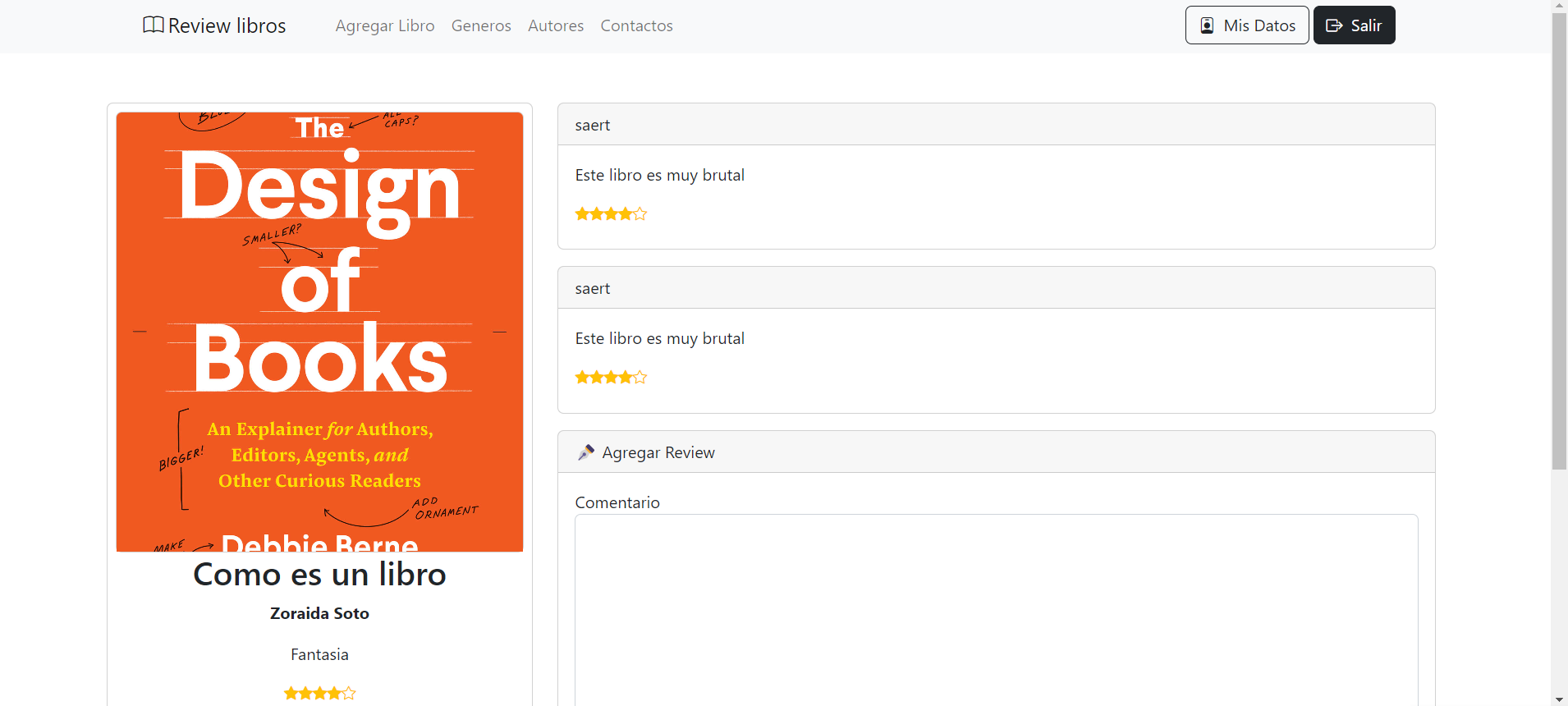Click the star rating in first saert review
The image size is (1568, 706).
pos(612,214)
